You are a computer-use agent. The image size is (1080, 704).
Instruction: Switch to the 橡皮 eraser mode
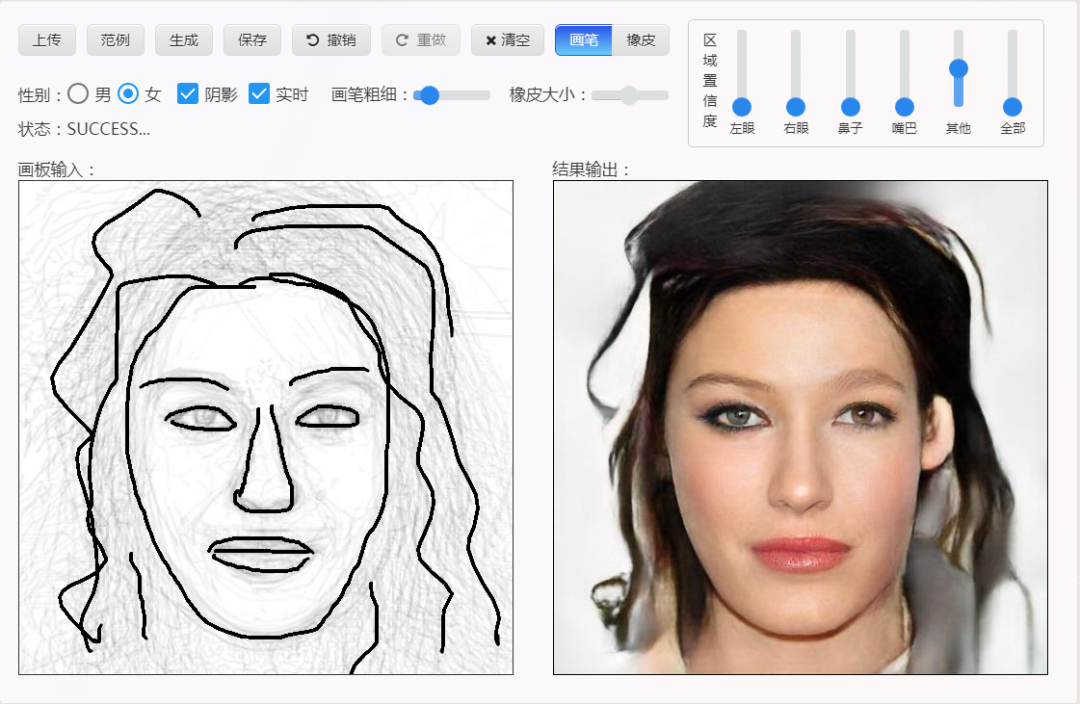641,40
